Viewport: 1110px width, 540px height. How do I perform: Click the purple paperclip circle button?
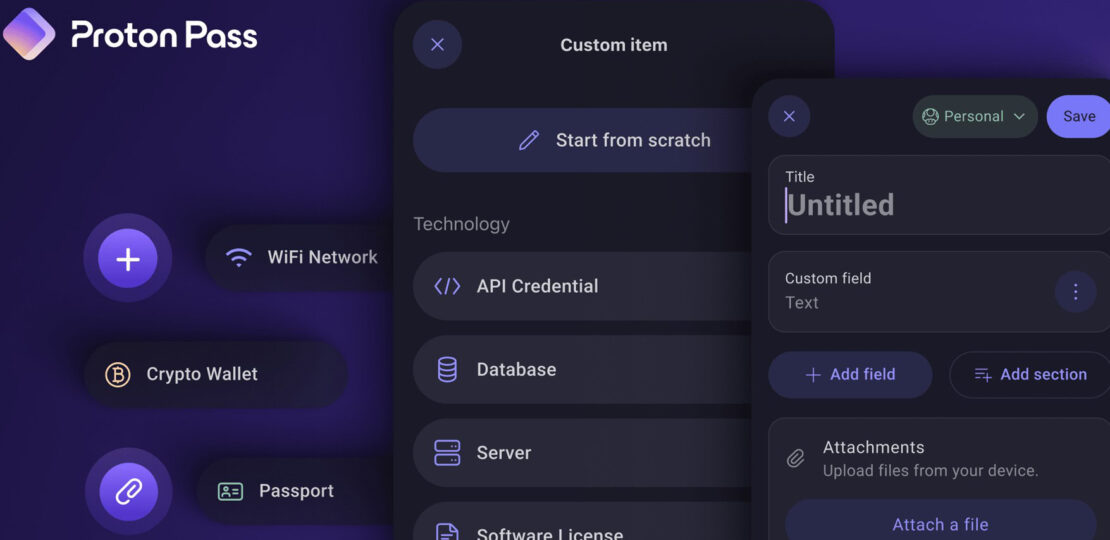tap(129, 492)
